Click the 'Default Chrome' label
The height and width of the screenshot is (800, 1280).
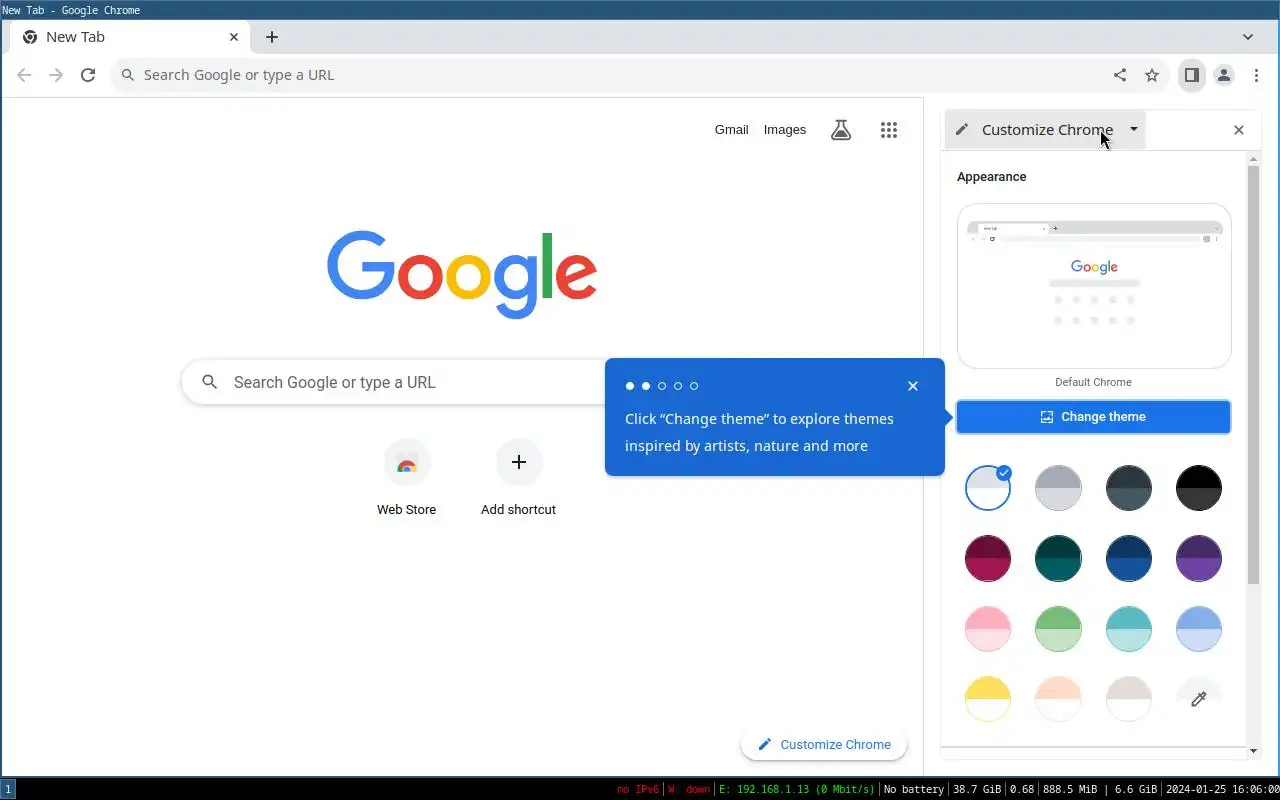point(1094,382)
